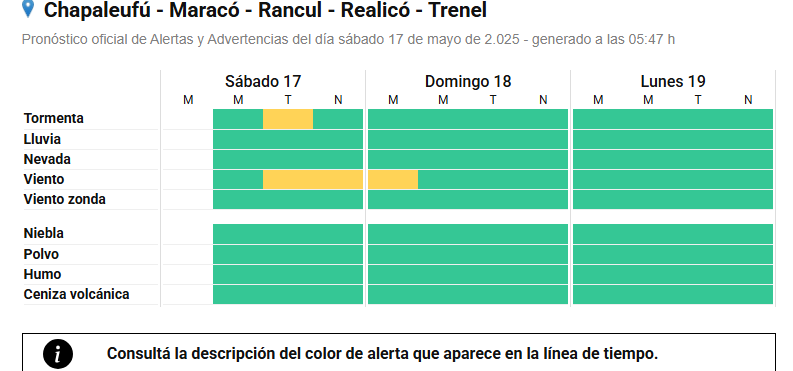793x371 pixels.
Task: Click the Lluvia row label
Action: click(42, 139)
